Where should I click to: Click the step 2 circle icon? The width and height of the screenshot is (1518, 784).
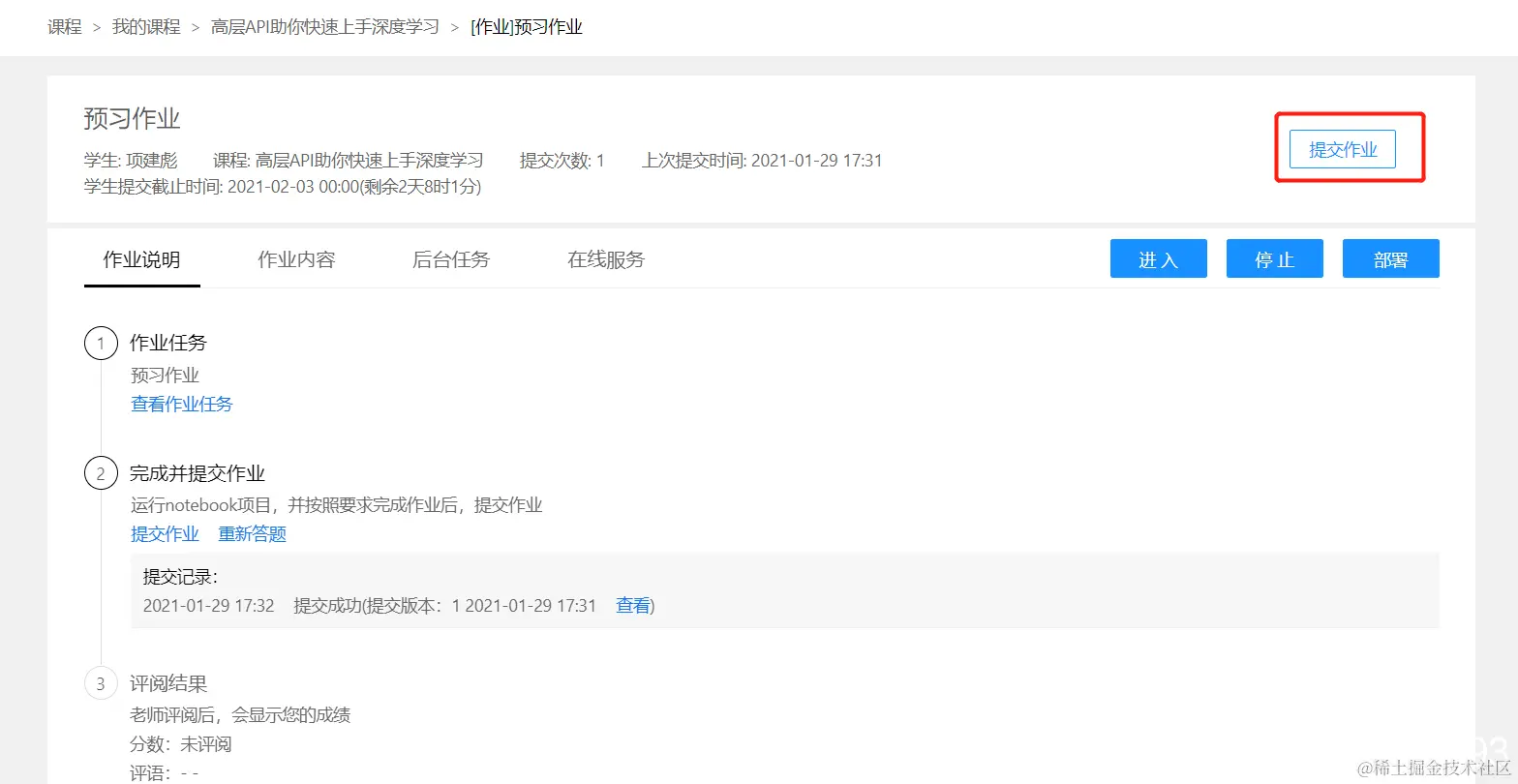101,474
